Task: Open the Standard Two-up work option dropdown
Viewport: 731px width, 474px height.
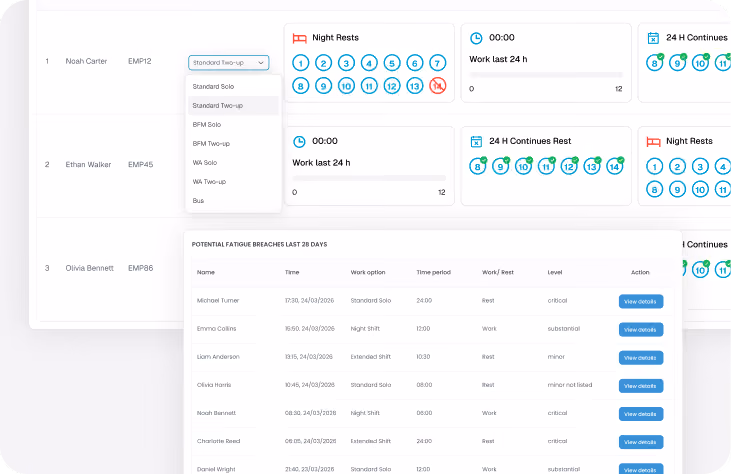Action: point(228,63)
